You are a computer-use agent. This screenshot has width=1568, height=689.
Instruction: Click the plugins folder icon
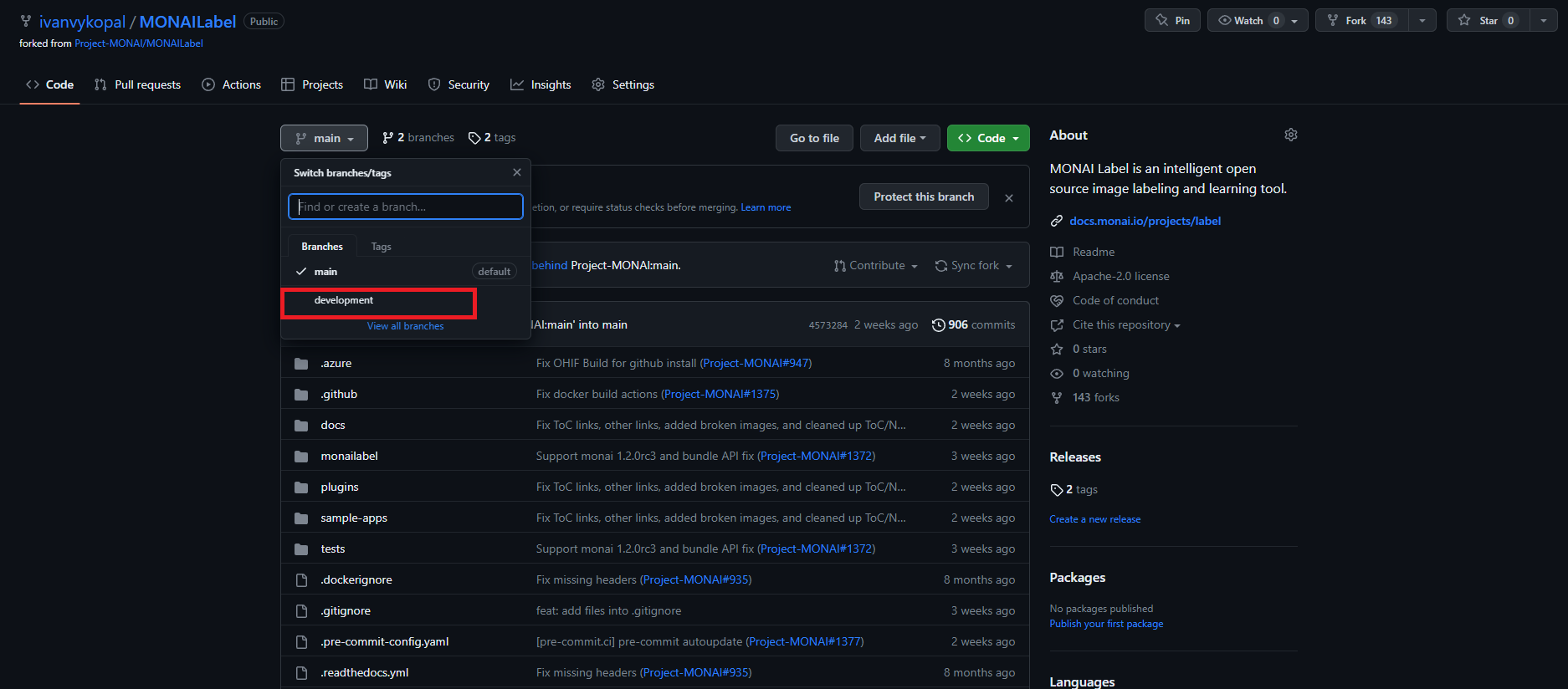point(301,487)
